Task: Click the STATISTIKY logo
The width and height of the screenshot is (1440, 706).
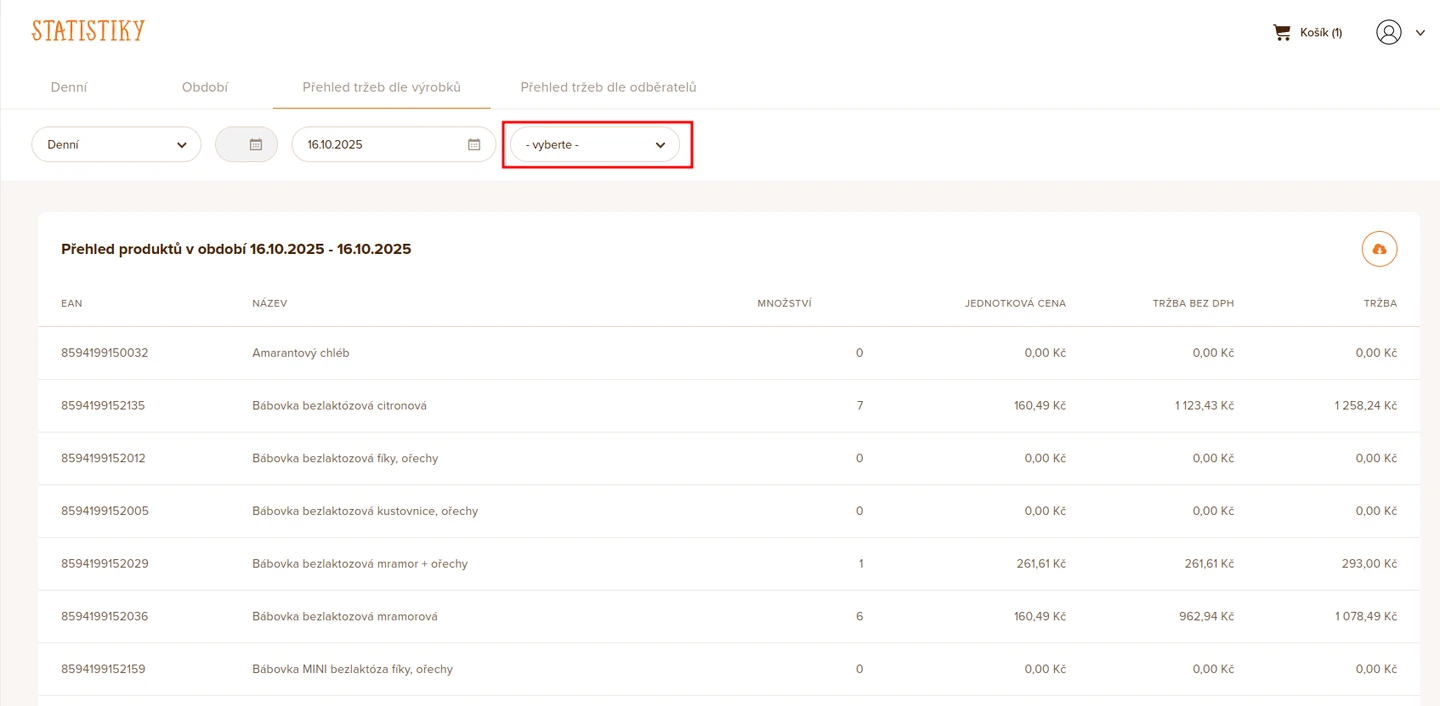Action: point(88,31)
